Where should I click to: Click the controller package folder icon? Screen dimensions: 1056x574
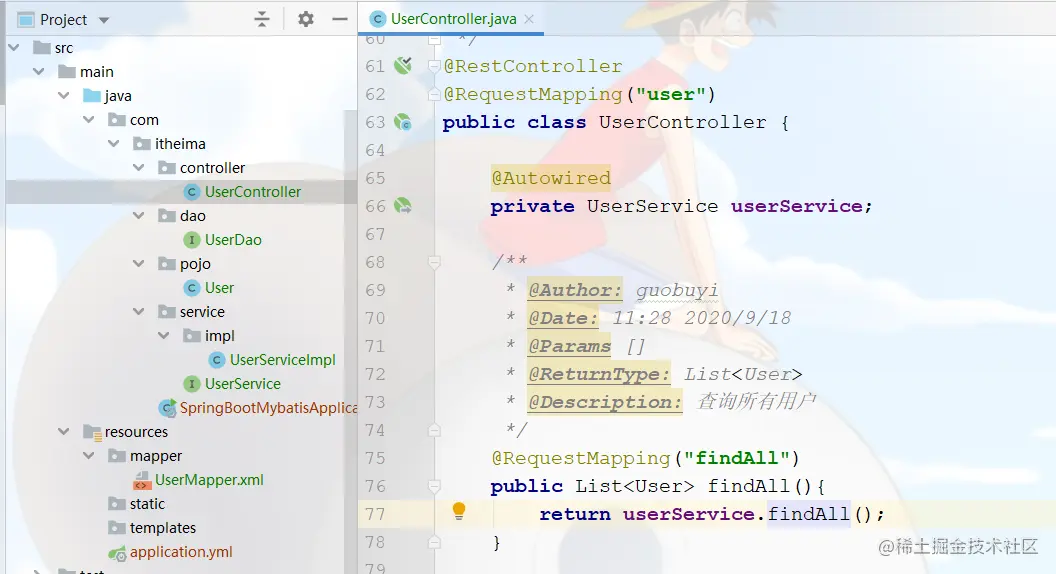coord(166,168)
